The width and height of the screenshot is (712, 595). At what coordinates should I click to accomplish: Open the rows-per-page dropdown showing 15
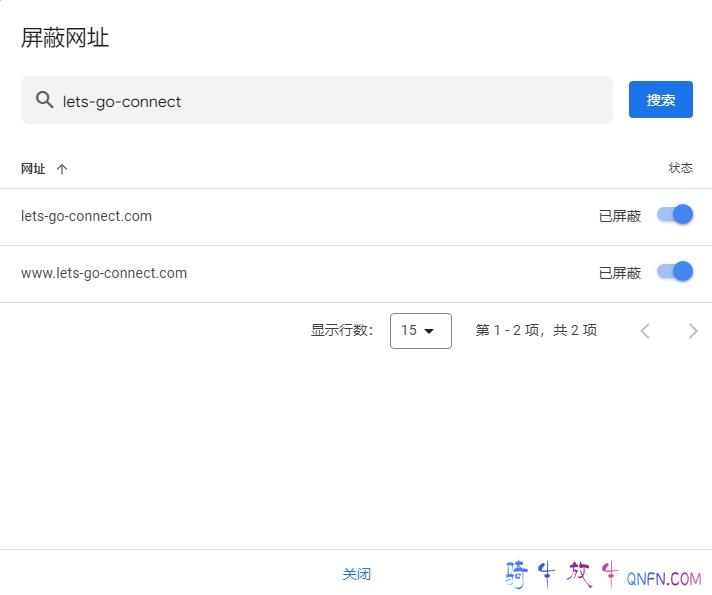click(420, 331)
